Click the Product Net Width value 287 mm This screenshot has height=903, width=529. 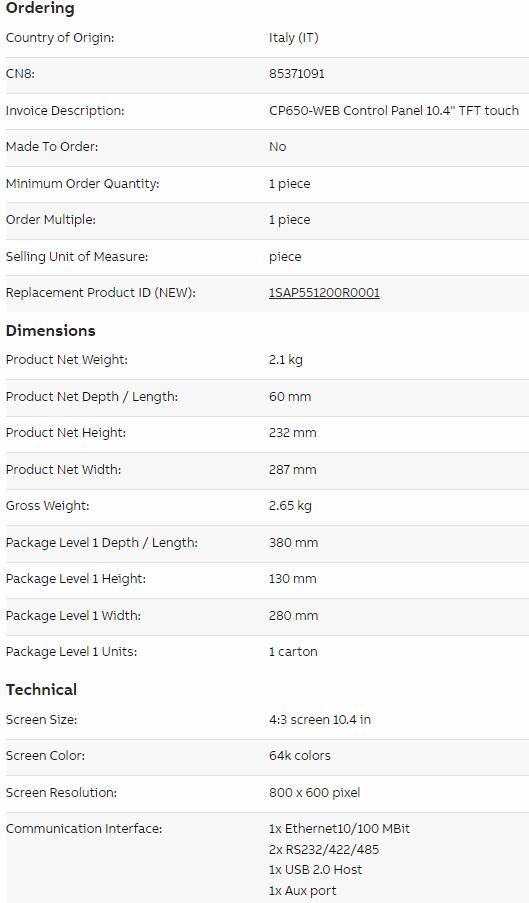[292, 469]
